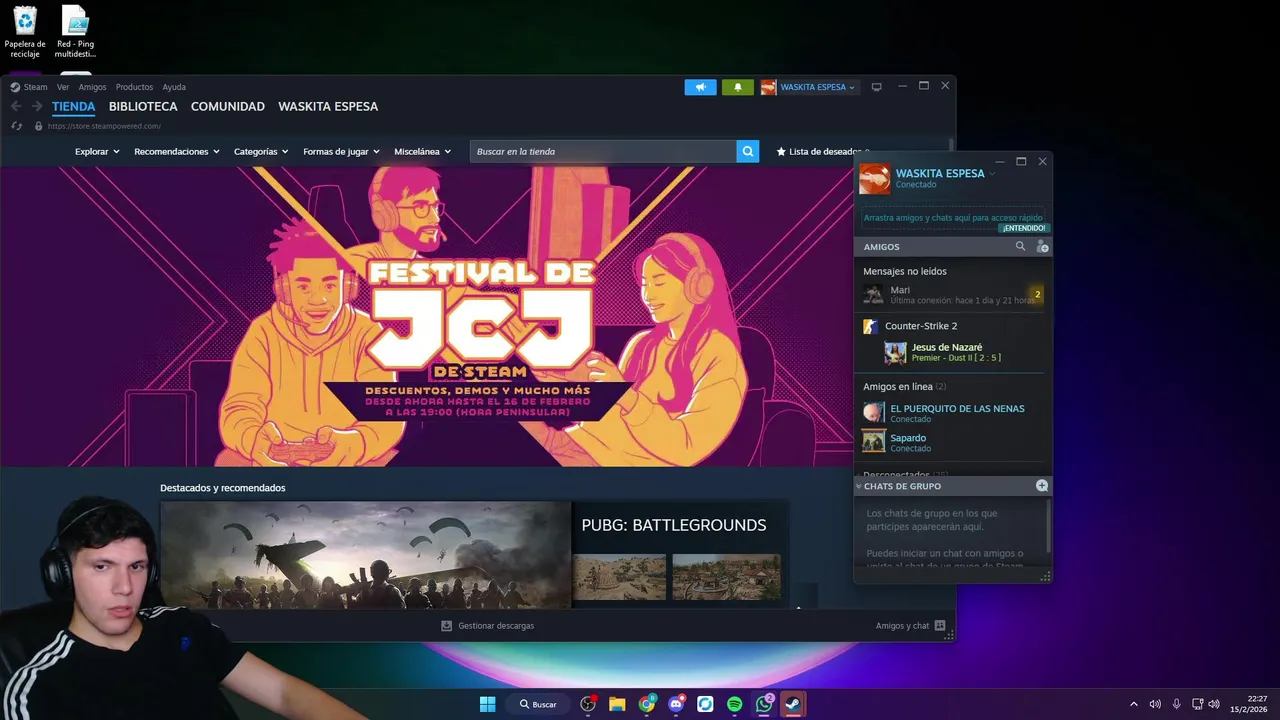Open the Papelera de reciclaje desktop icon
Screen dimensions: 1280x720
(x=25, y=32)
